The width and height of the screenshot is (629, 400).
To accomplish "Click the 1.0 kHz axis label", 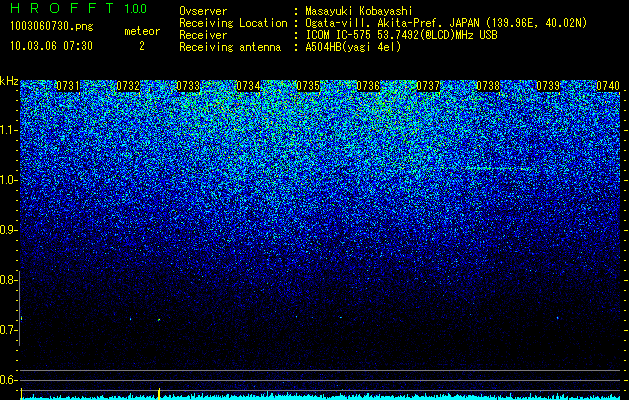I will (x=9, y=180).
